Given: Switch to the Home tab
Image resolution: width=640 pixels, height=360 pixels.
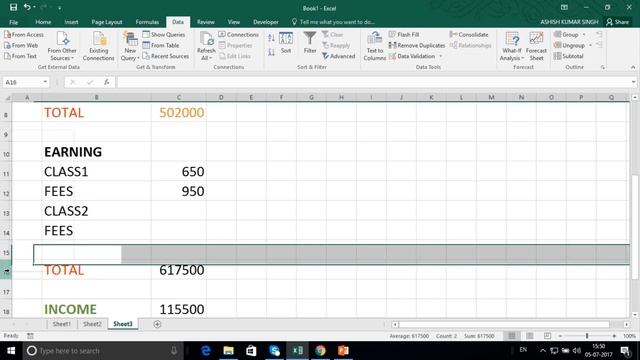Looking at the screenshot, I should point(43,22).
